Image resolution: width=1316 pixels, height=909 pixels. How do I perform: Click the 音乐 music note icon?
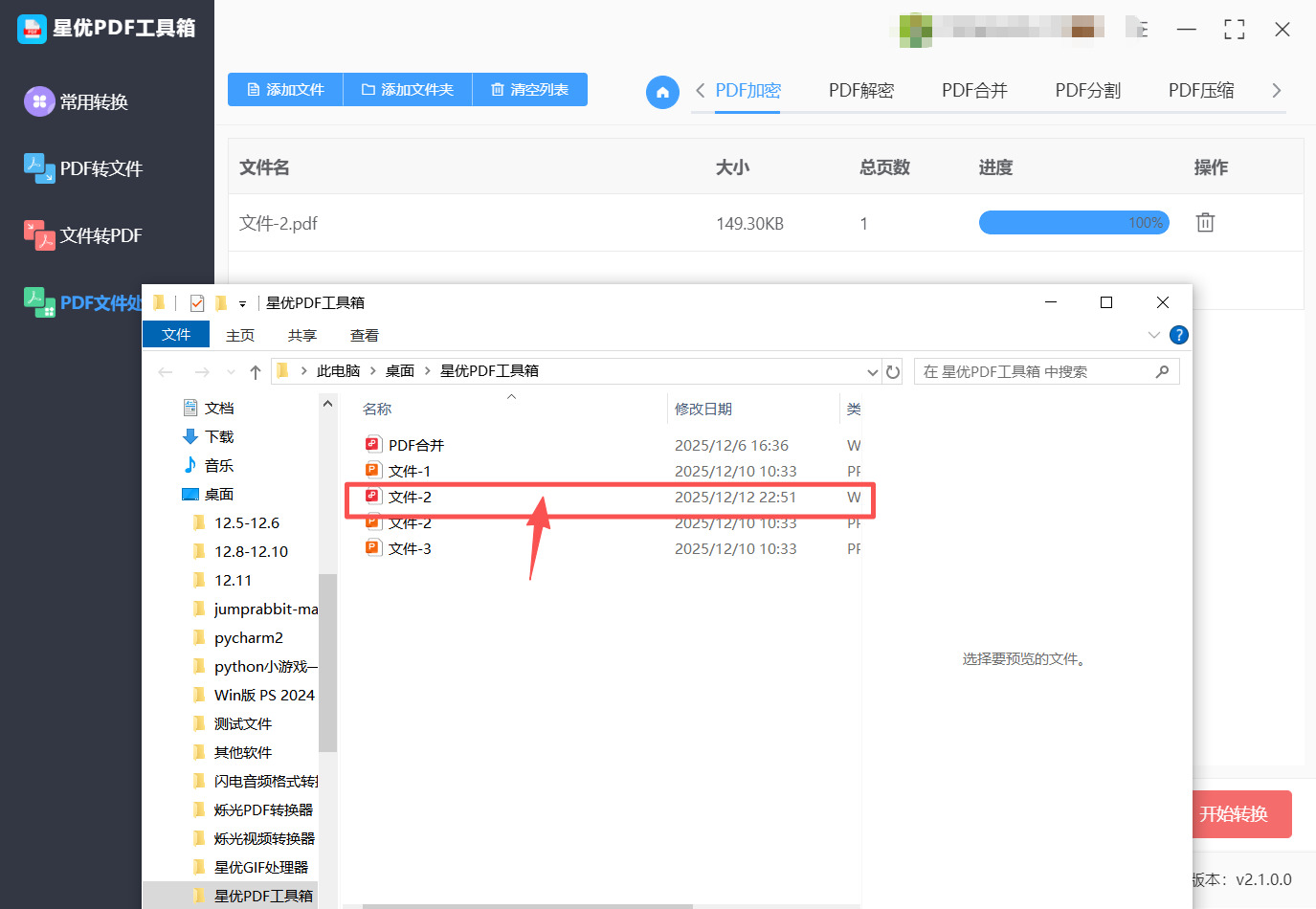point(190,465)
